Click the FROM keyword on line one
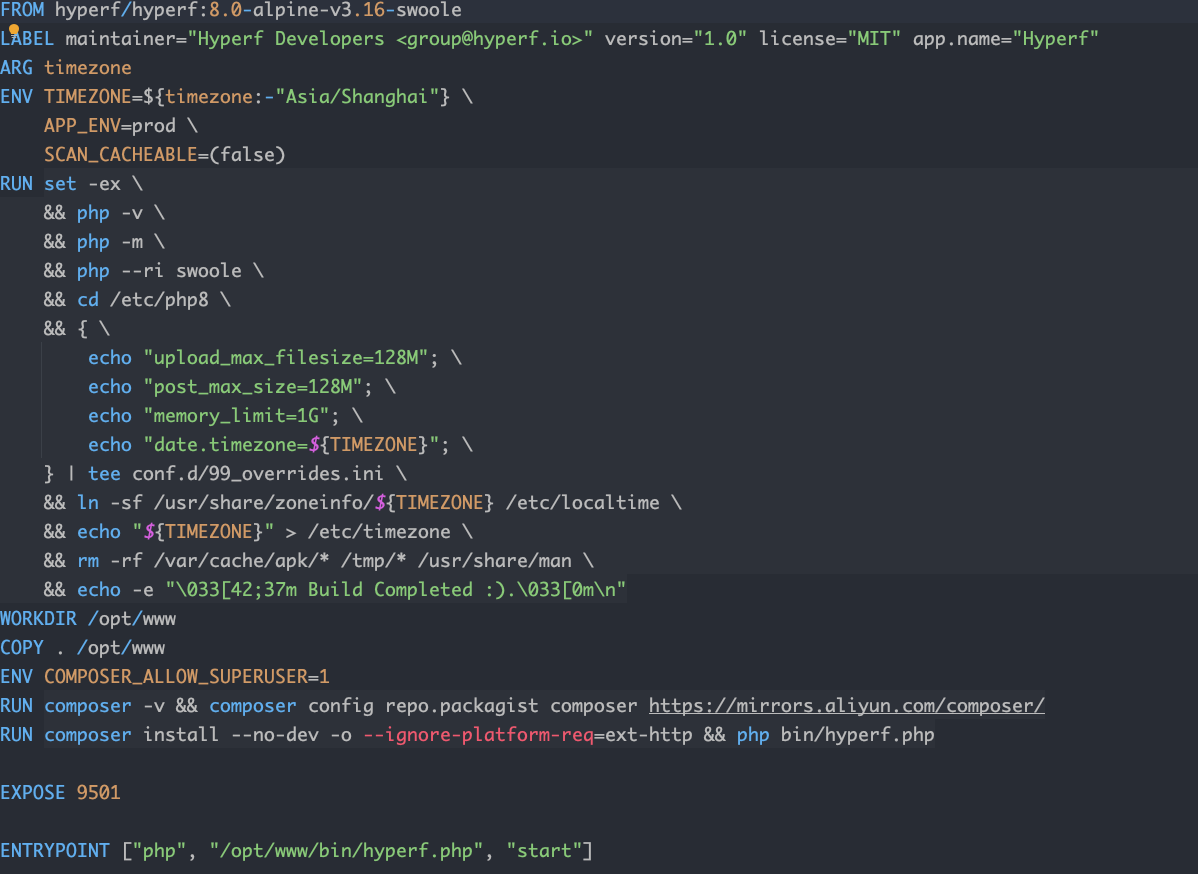 [22, 10]
